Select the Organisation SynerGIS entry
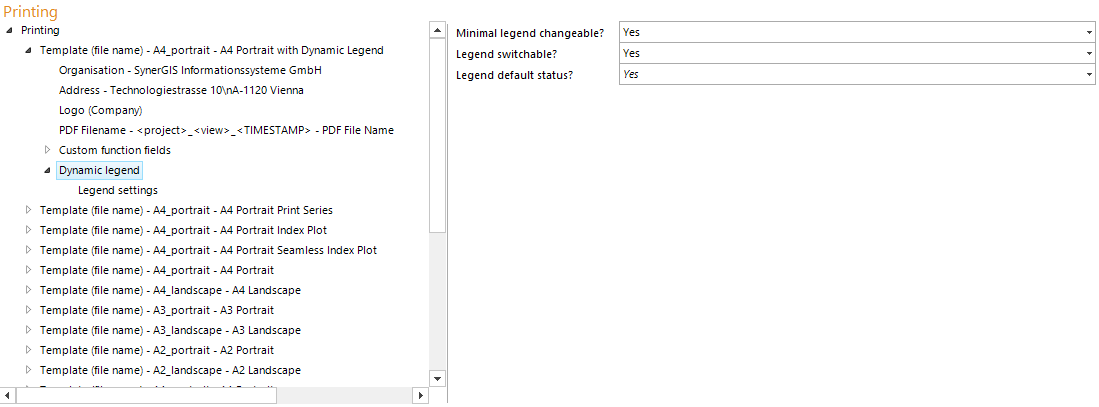The width and height of the screenshot is (1099, 407). pos(190,70)
